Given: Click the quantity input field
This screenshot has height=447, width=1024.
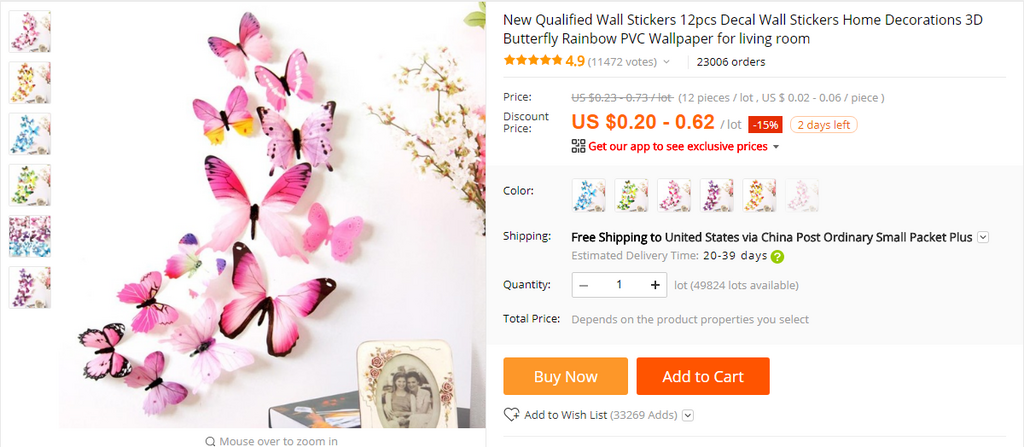Looking at the screenshot, I should click(619, 285).
